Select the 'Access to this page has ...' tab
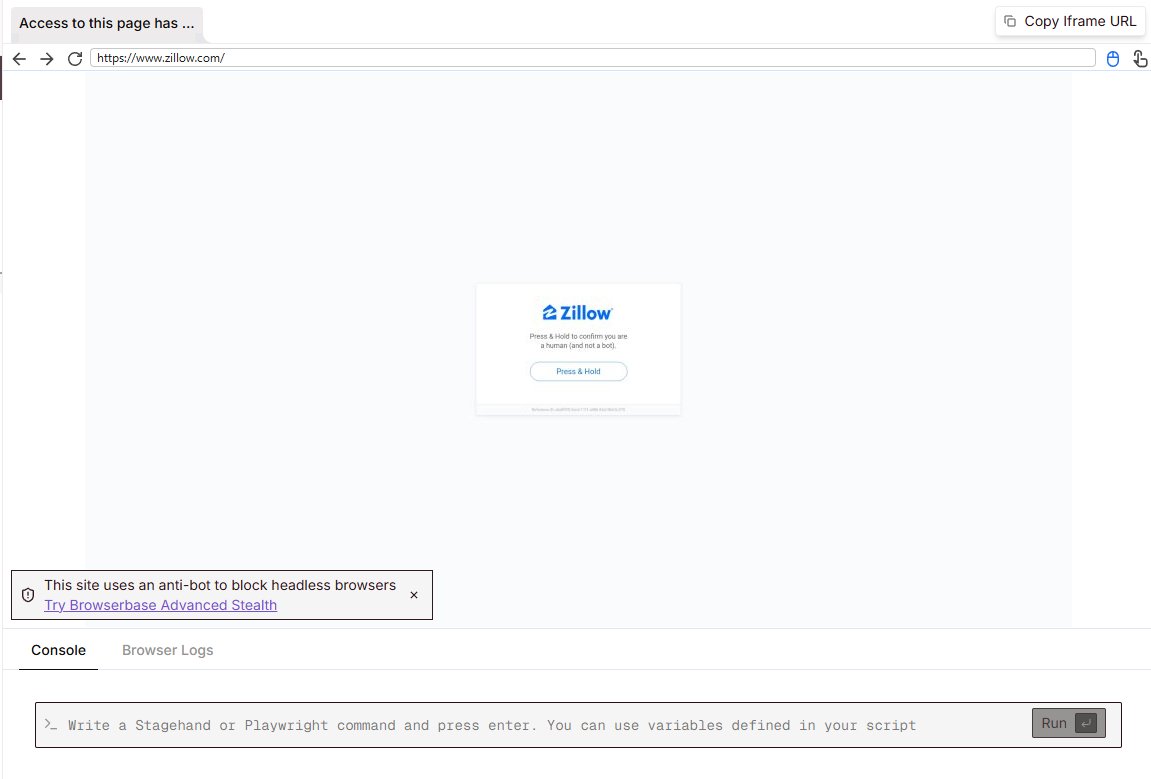This screenshot has width=1151, height=779. [107, 23]
